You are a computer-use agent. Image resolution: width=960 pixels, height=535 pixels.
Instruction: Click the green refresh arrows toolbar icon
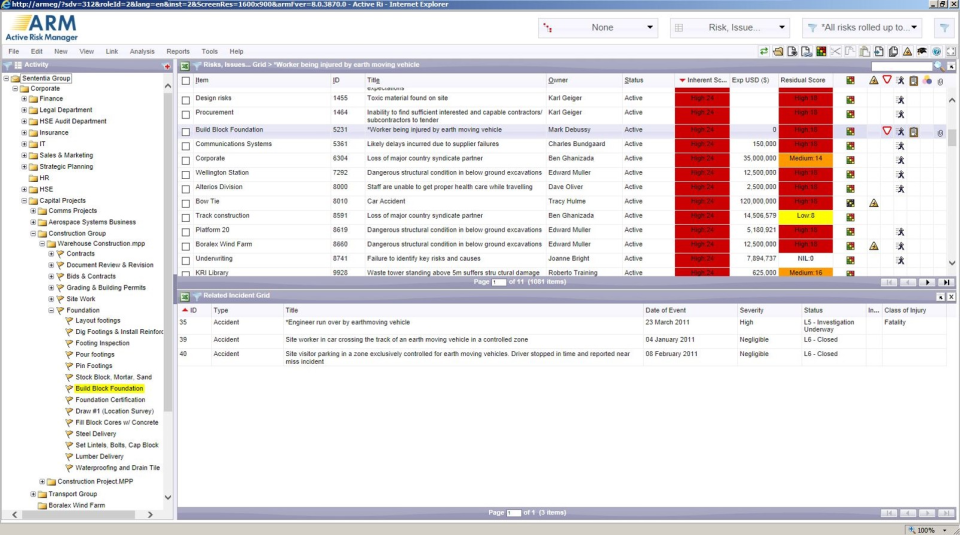click(763, 51)
